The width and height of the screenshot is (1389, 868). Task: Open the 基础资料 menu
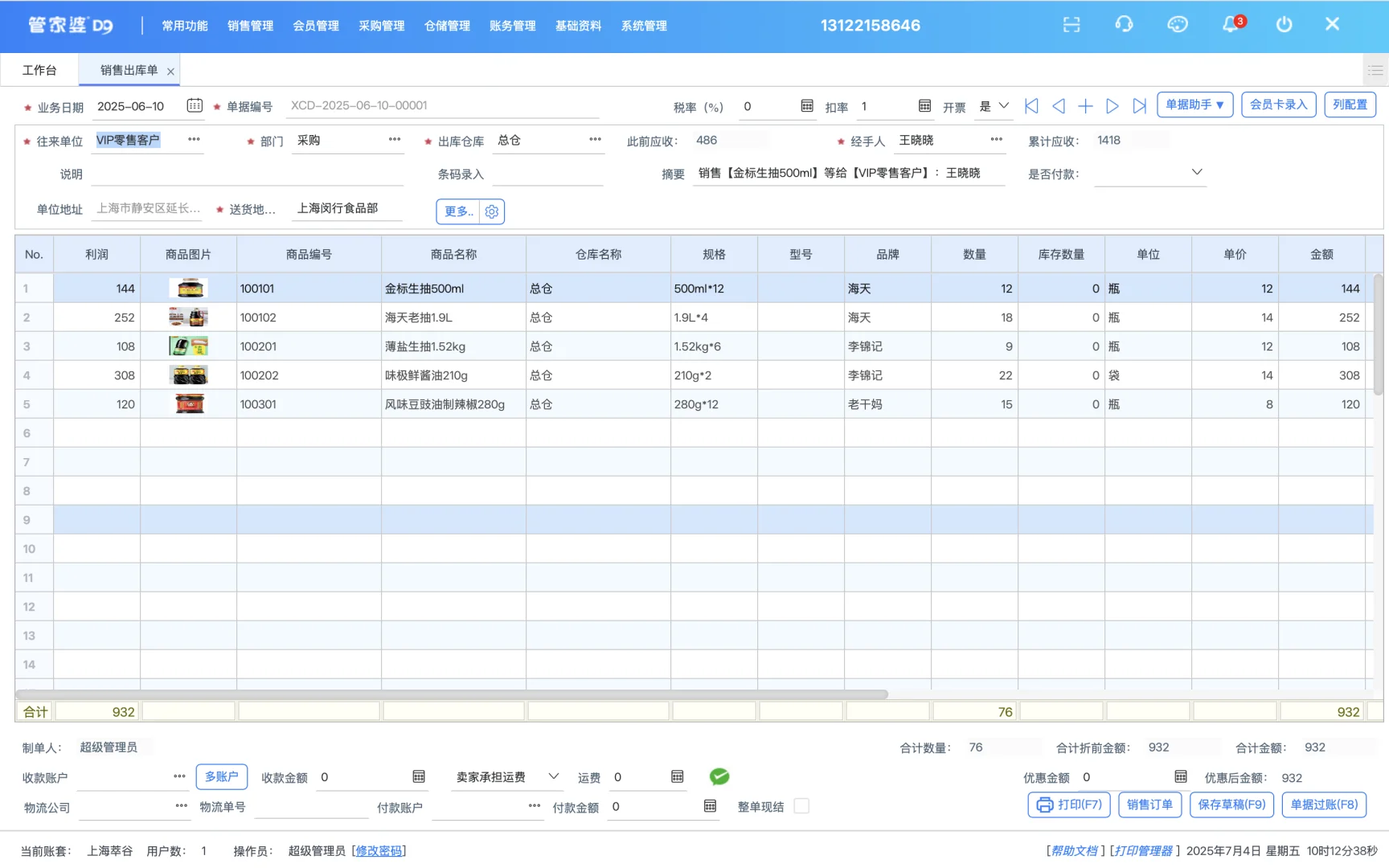point(579,26)
